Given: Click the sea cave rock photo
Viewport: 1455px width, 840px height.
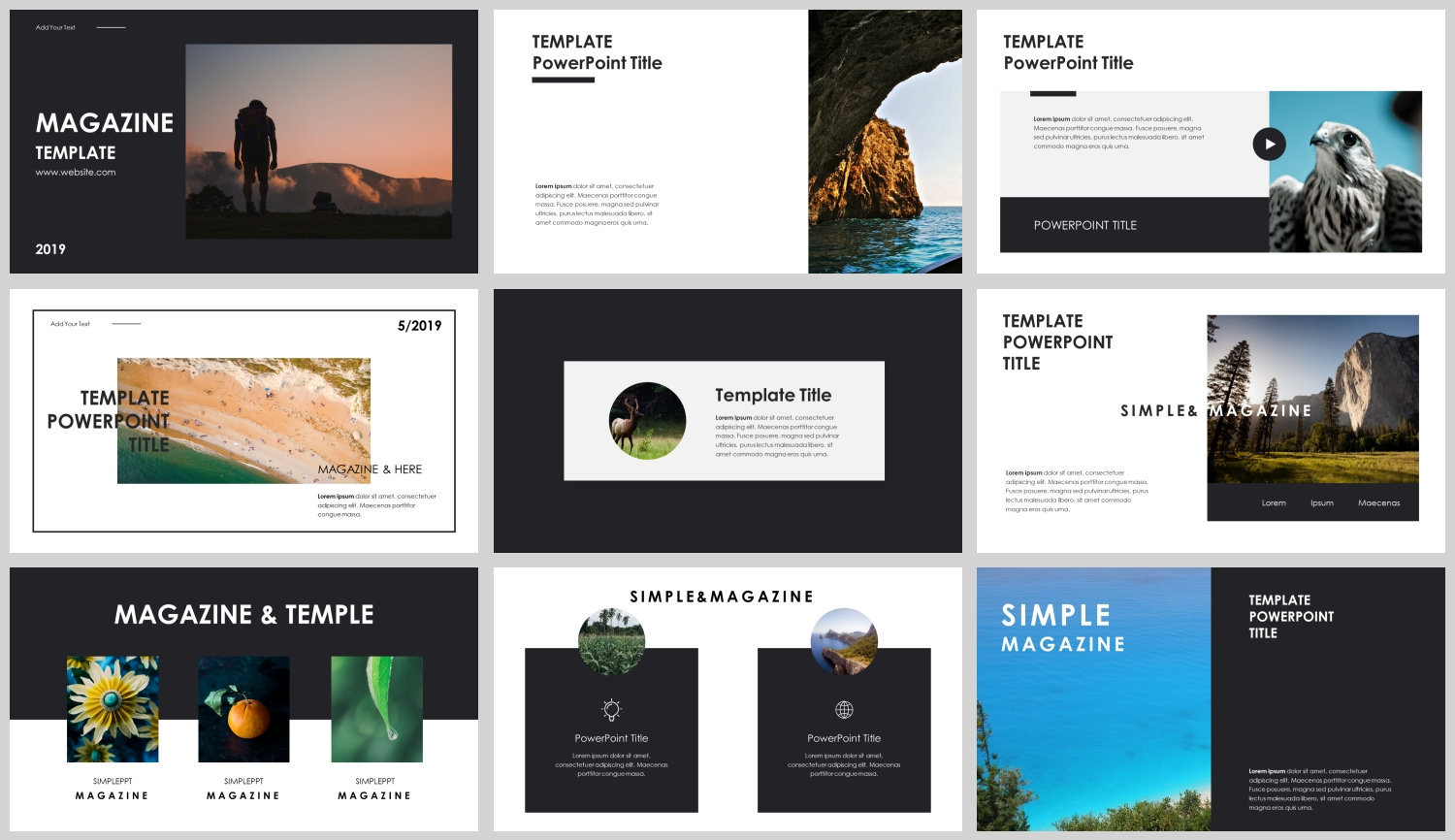Looking at the screenshot, I should click(x=885, y=142).
